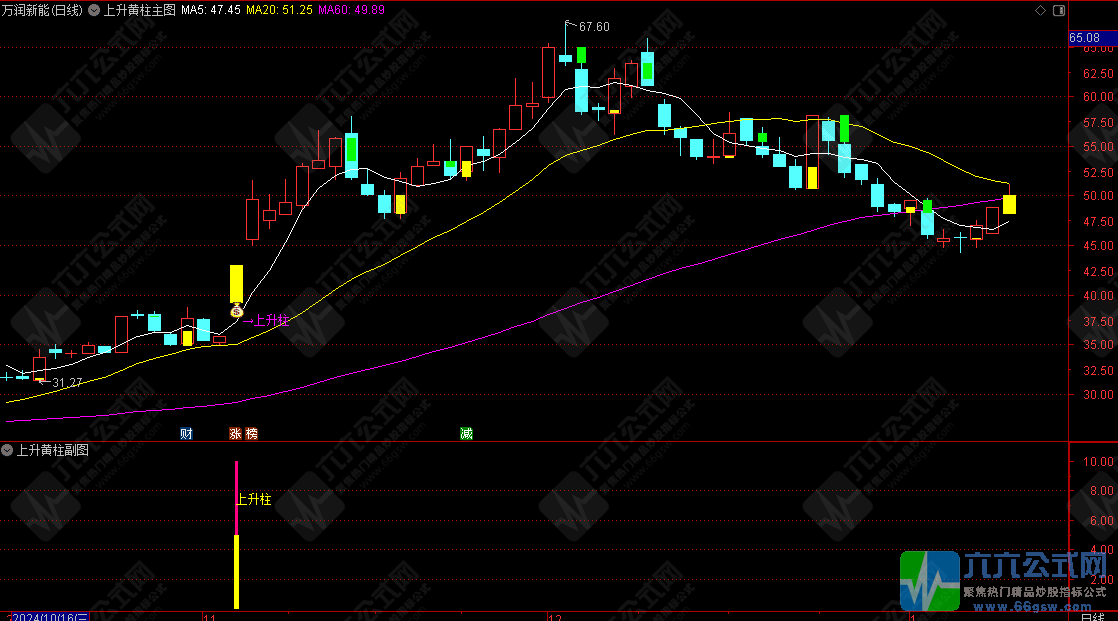Click the red 涨 event marker
This screenshot has height=621, width=1118.
click(x=236, y=433)
